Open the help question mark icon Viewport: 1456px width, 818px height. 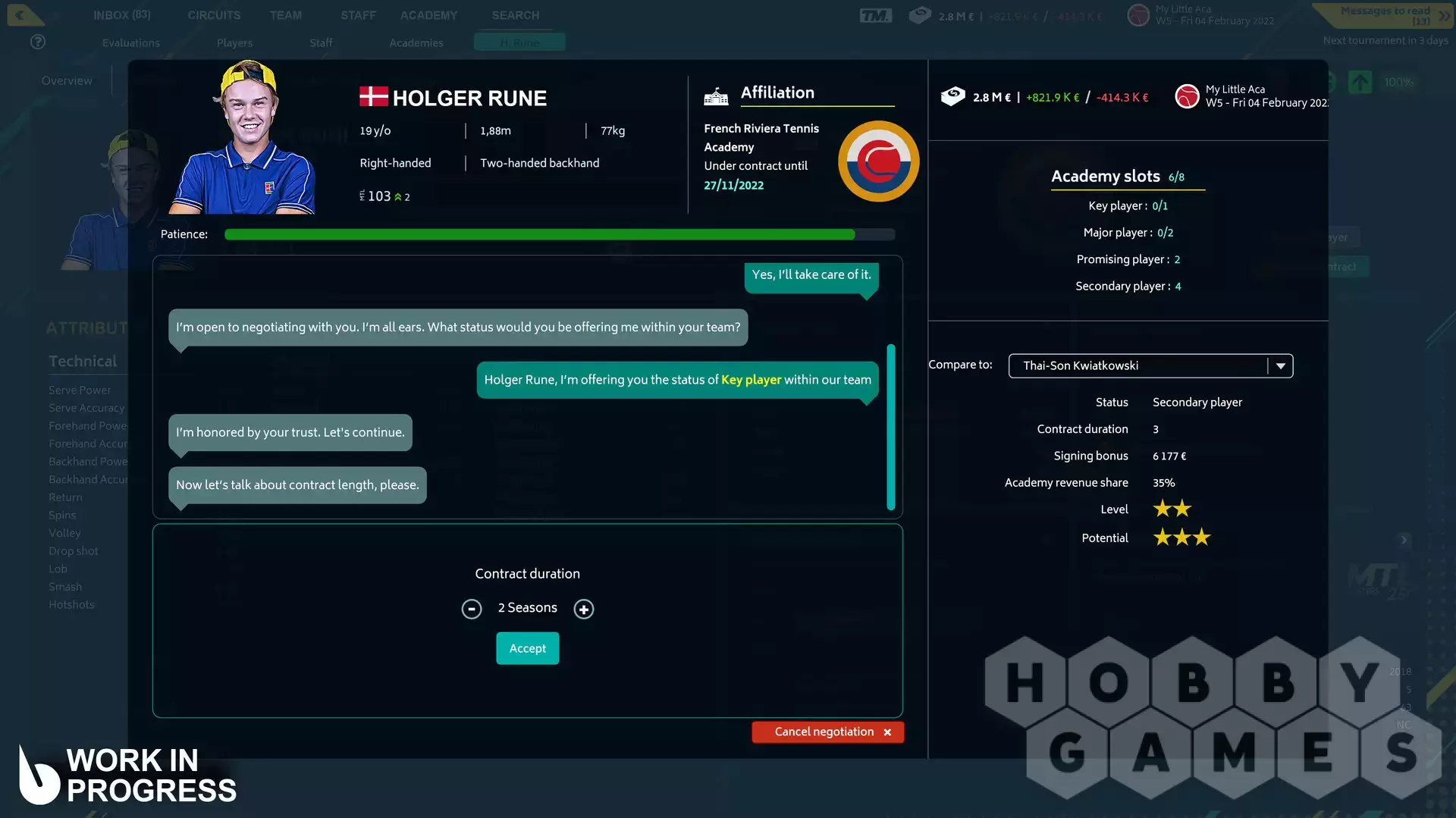pyautogui.click(x=38, y=42)
